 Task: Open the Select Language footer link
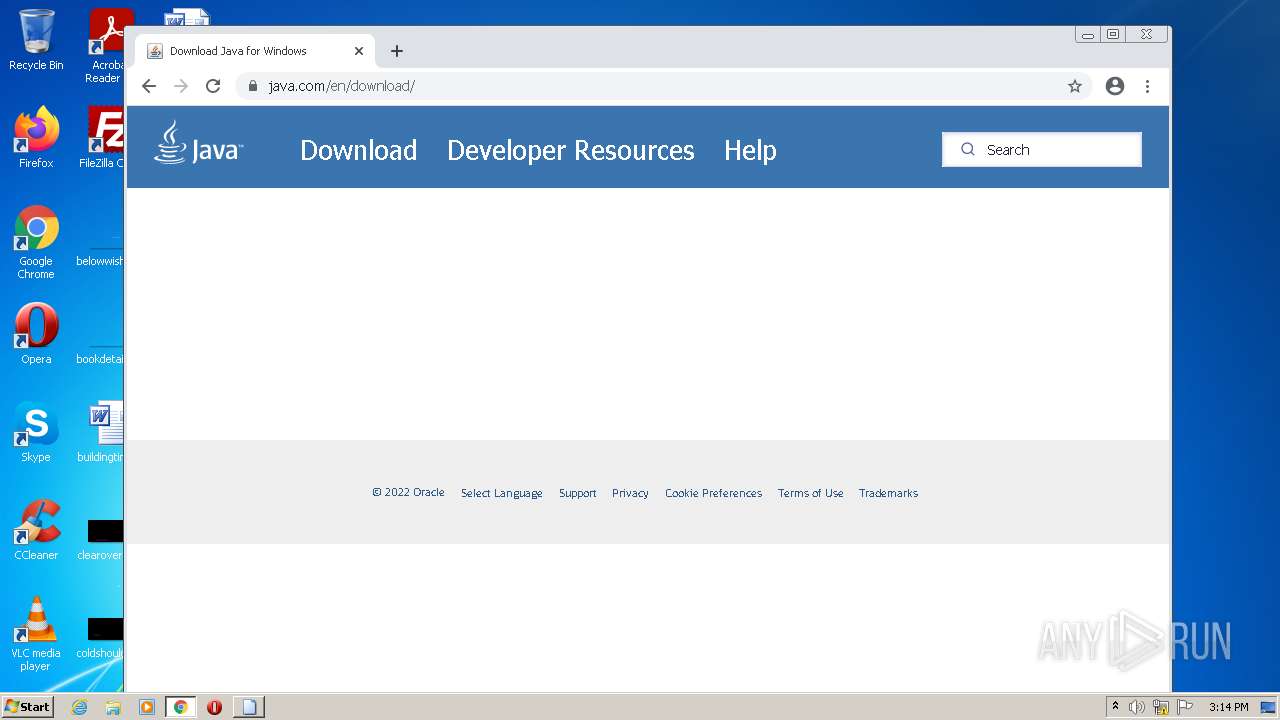502,493
